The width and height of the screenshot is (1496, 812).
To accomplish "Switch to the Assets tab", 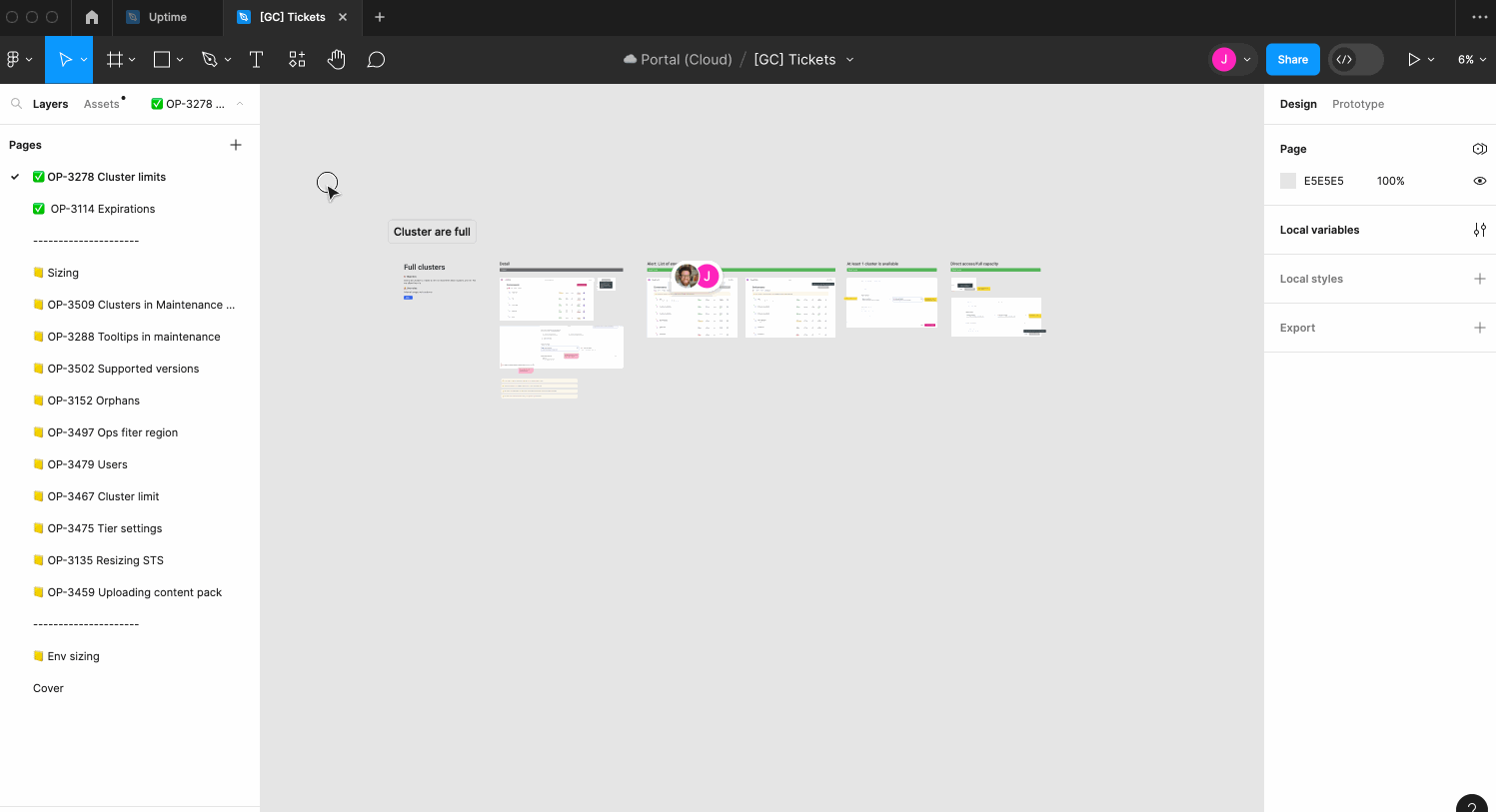I will click(101, 104).
